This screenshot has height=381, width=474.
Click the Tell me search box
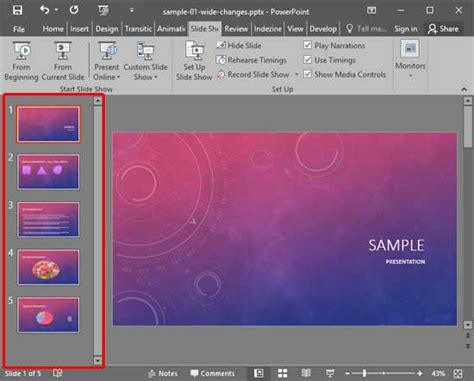click(366, 29)
